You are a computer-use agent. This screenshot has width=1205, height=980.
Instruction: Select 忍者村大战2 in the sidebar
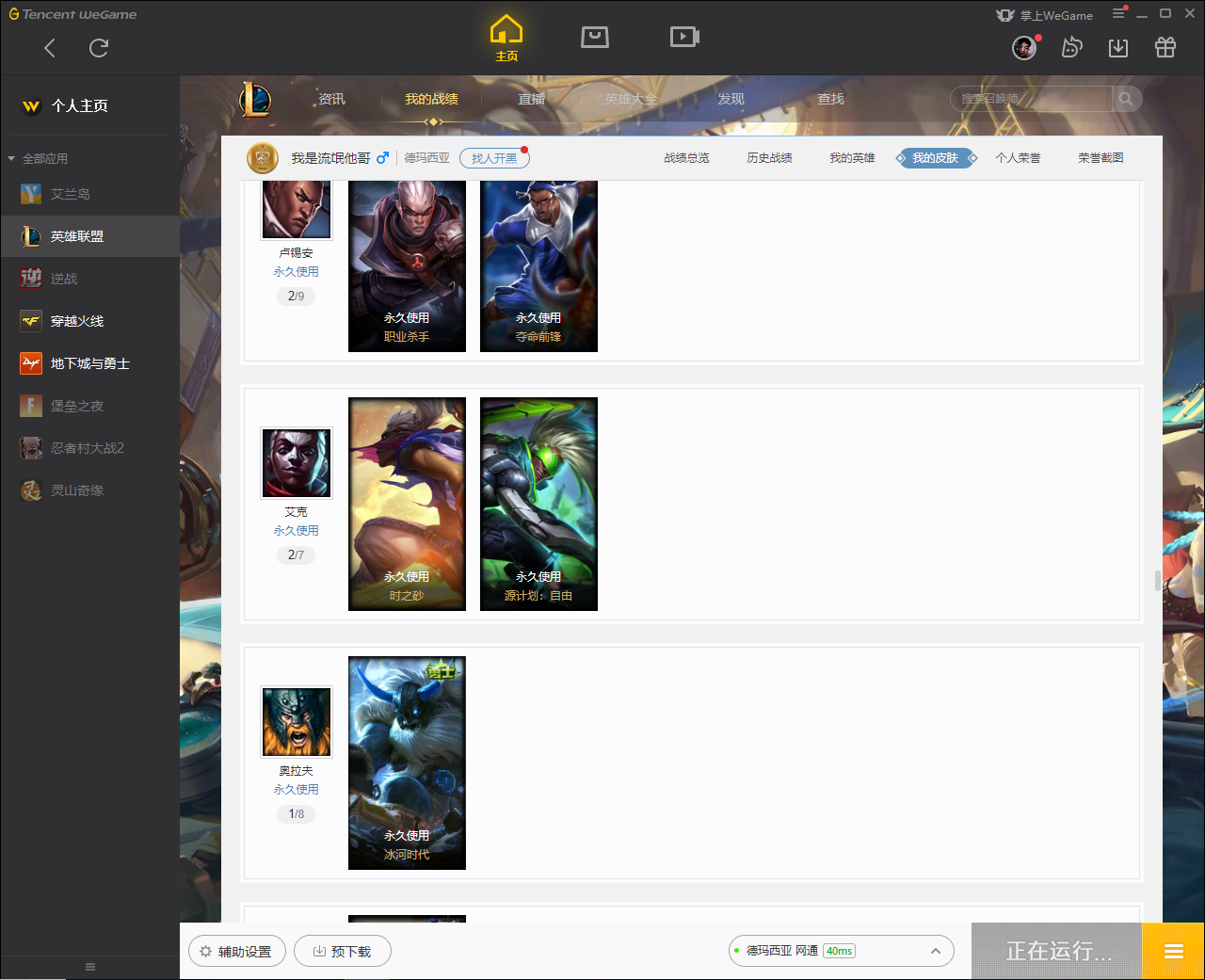[x=89, y=448]
